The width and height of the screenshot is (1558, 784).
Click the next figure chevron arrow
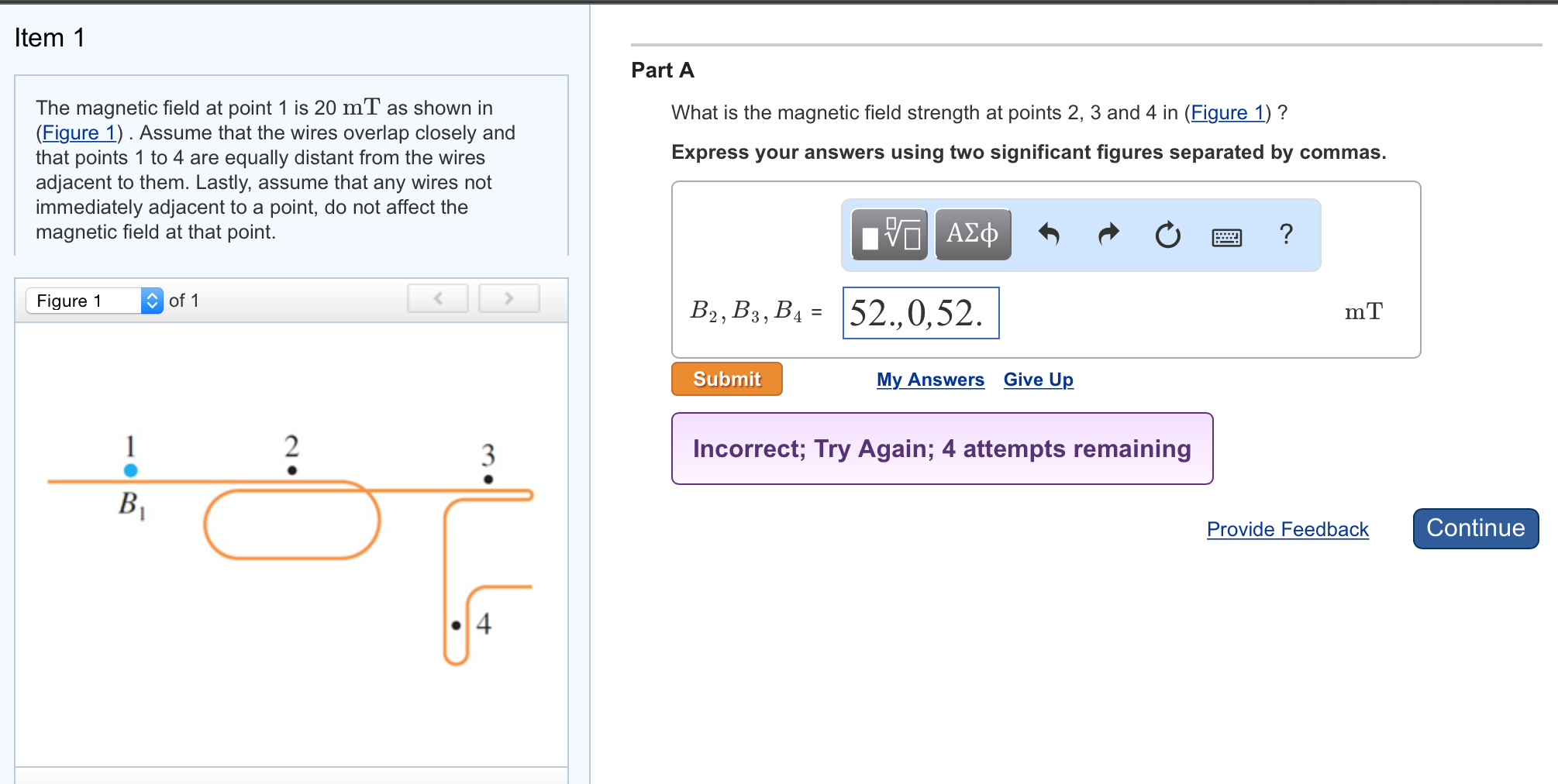pyautogui.click(x=508, y=298)
